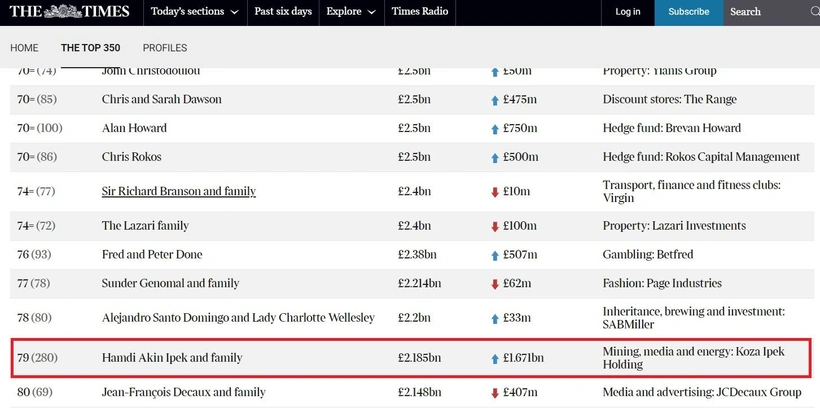
Task: Select Sunder Genomal and family name
Action: tap(170, 284)
